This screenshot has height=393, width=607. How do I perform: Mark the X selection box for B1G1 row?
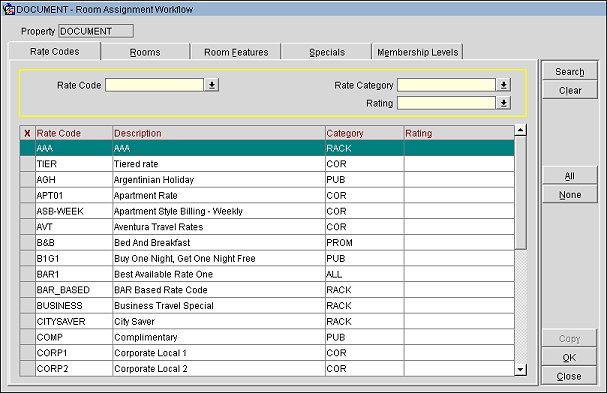pyautogui.click(x=27, y=258)
